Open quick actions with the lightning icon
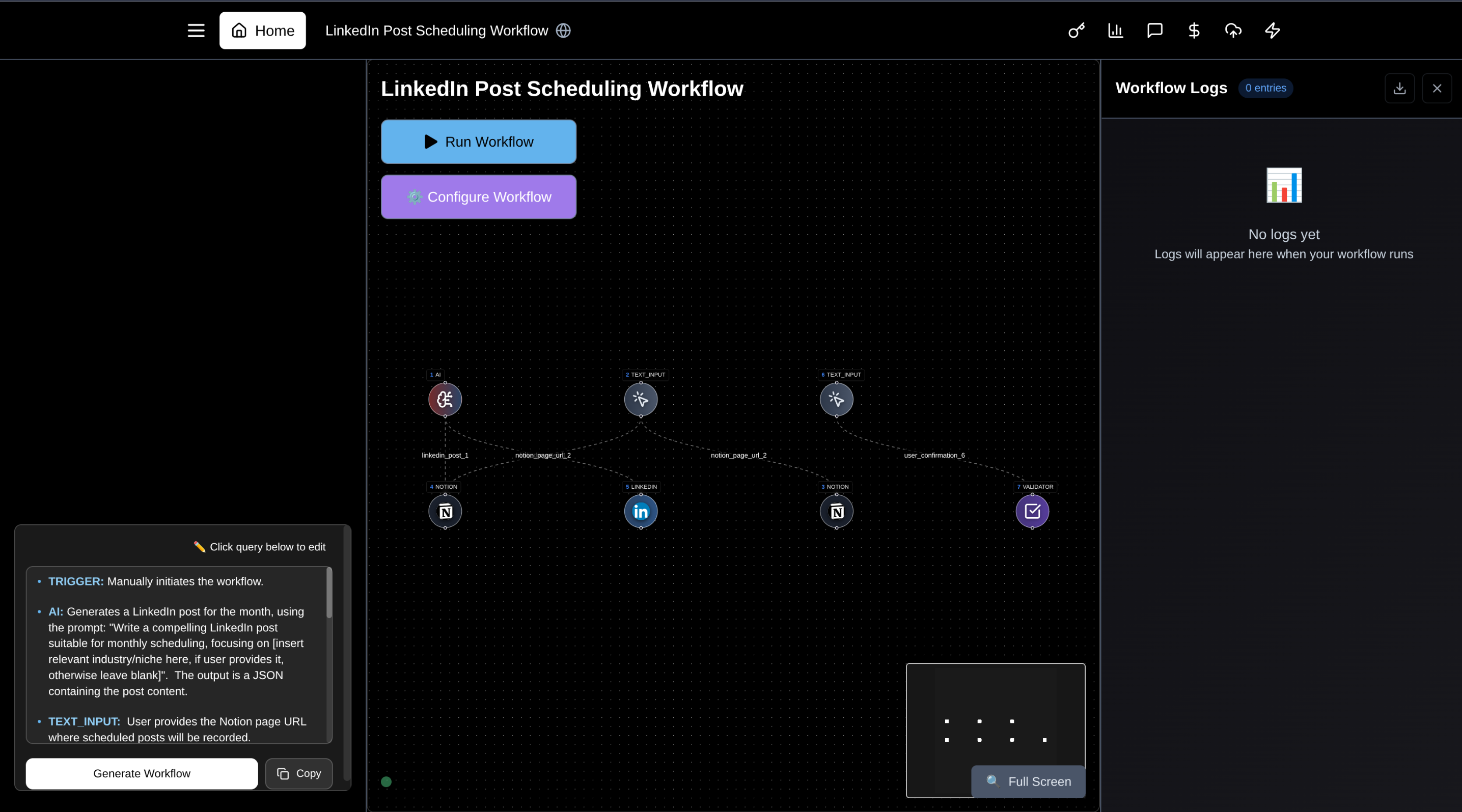This screenshot has width=1462, height=812. point(1272,31)
